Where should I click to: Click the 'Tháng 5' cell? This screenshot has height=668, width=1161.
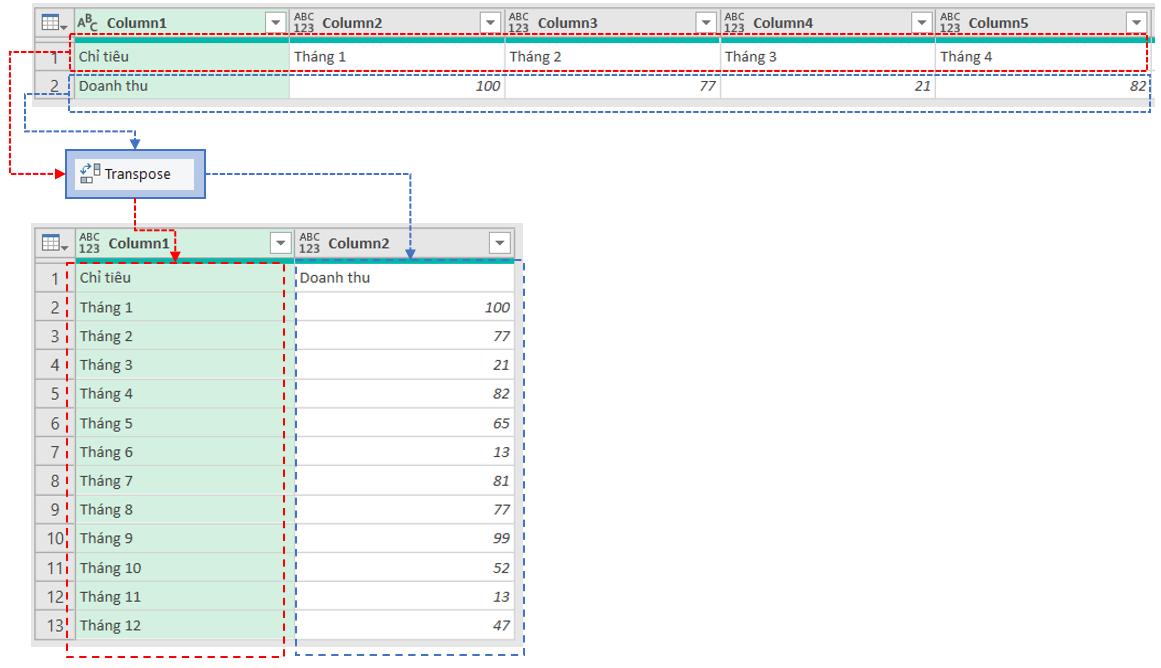tap(184, 424)
